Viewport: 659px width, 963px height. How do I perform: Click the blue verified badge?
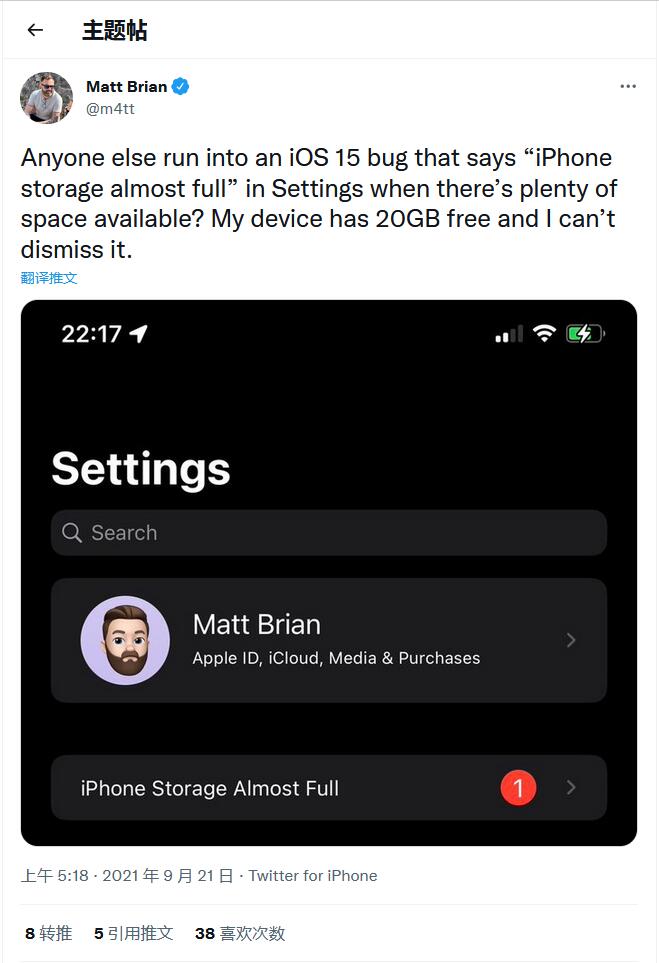181,87
